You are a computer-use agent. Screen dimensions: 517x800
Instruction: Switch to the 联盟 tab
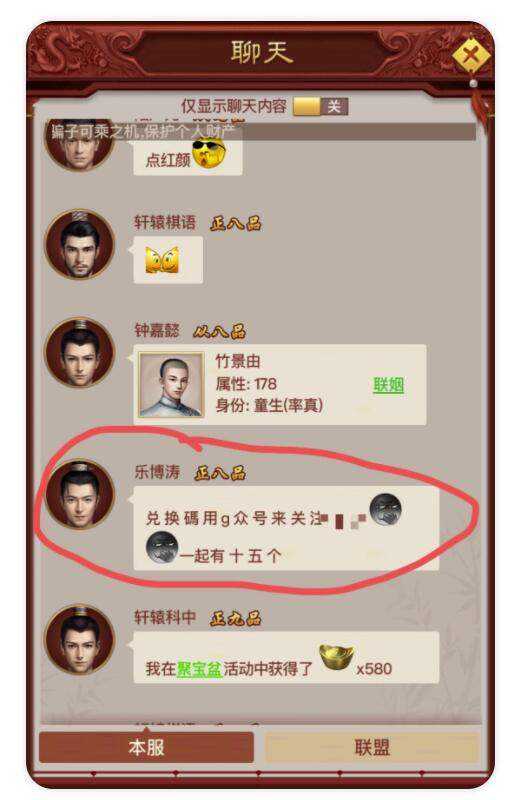click(x=372, y=748)
